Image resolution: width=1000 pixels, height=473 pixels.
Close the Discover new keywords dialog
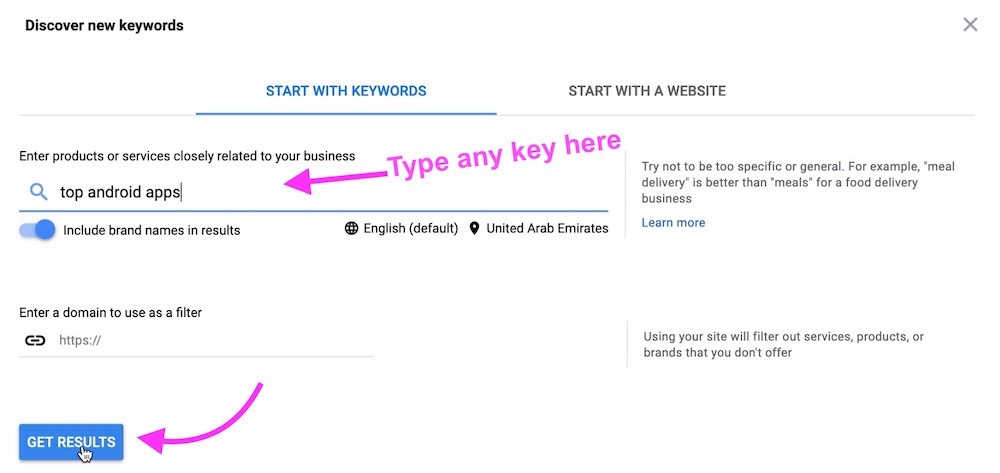point(970,25)
